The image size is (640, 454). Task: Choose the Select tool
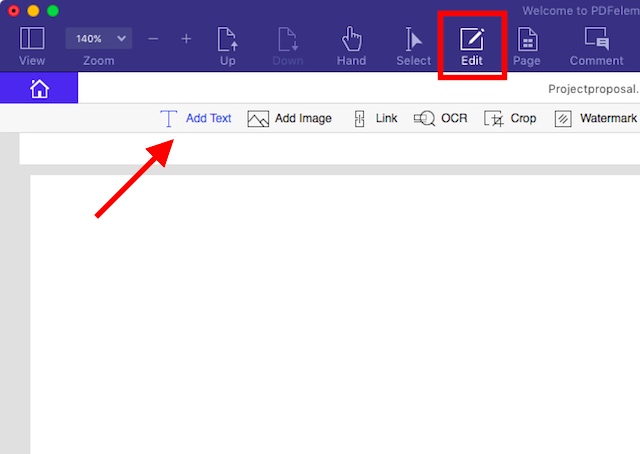[413, 46]
